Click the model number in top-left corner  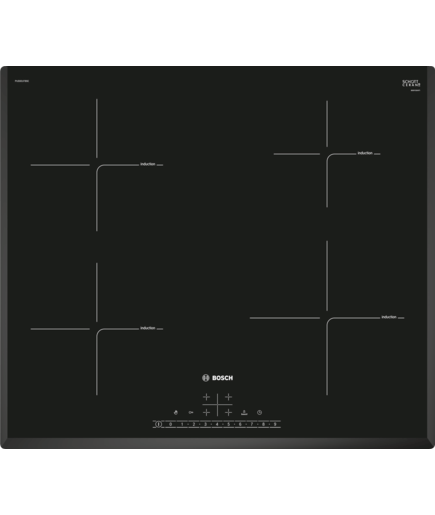coord(21,81)
